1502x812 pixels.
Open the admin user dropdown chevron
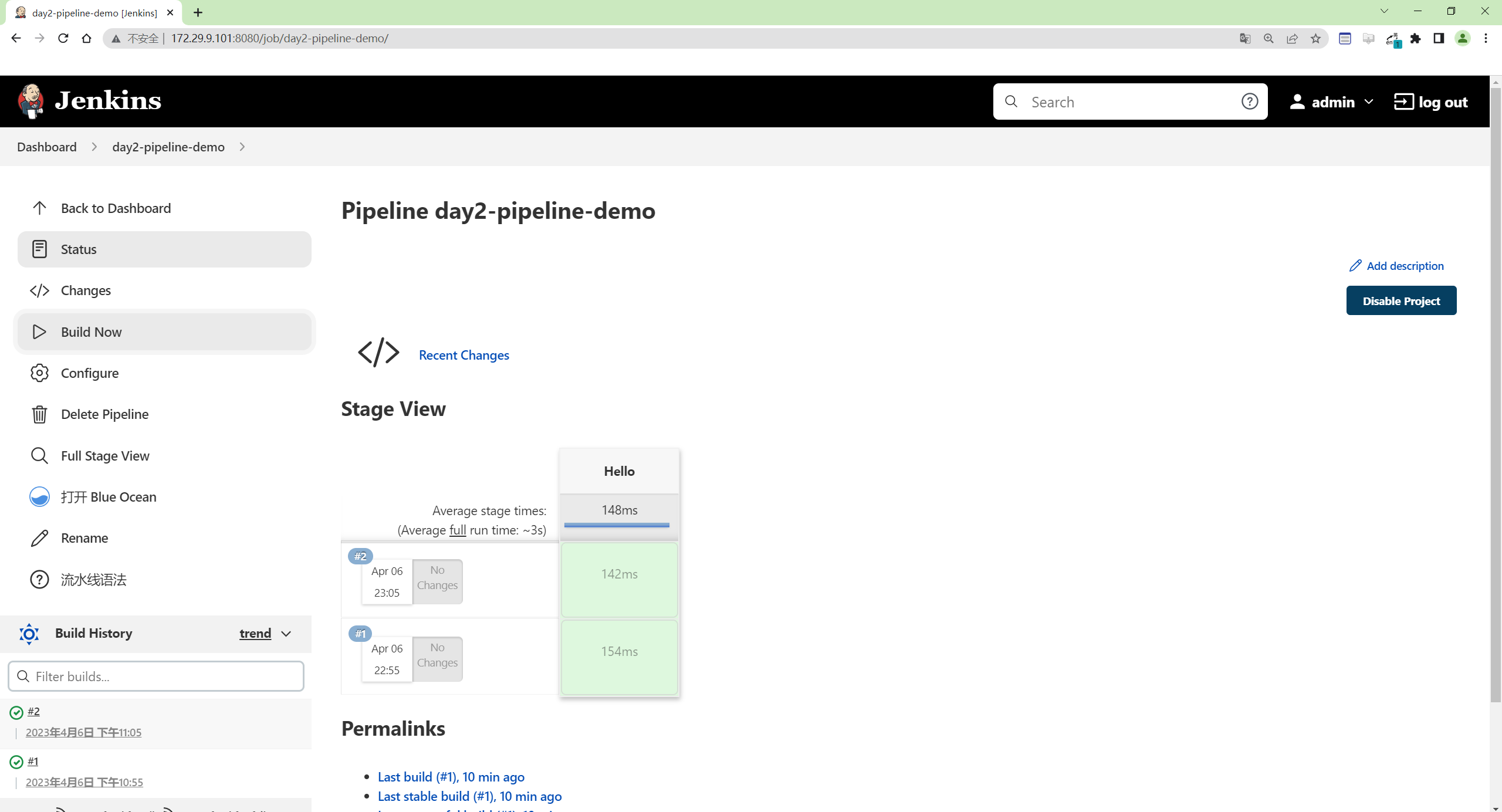(x=1369, y=101)
